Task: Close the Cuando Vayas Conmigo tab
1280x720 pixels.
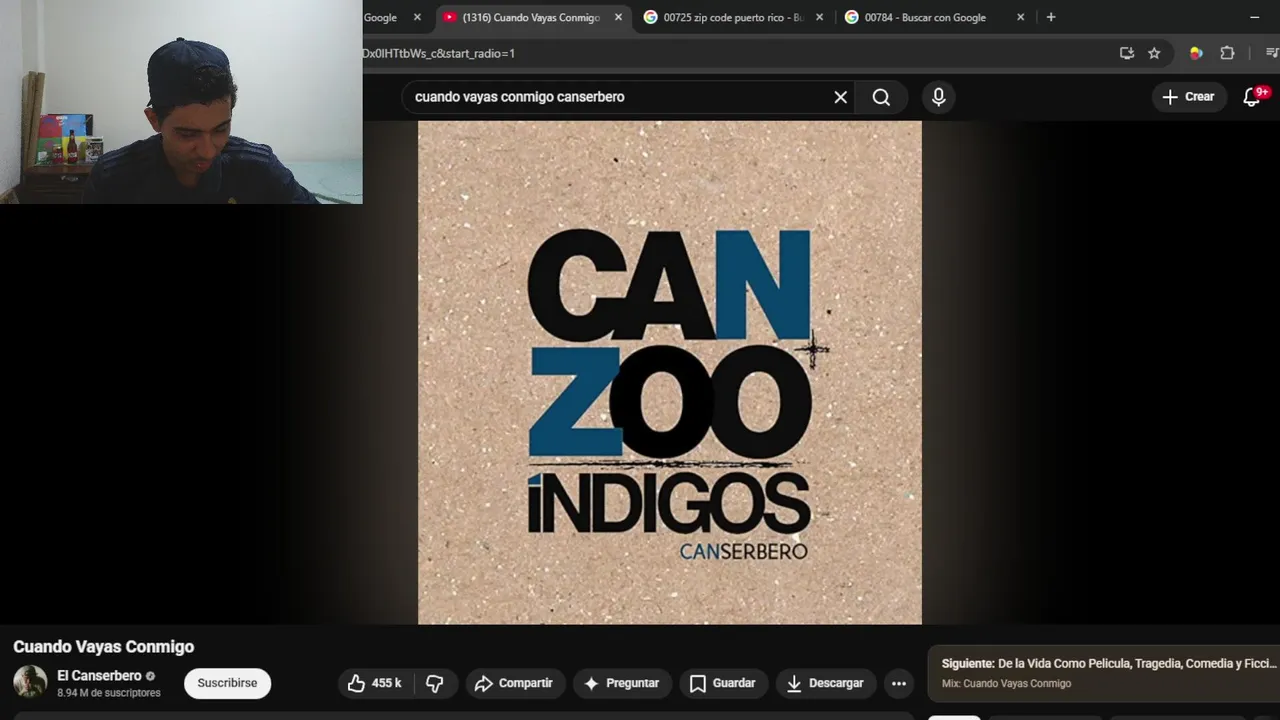Action: (x=618, y=17)
